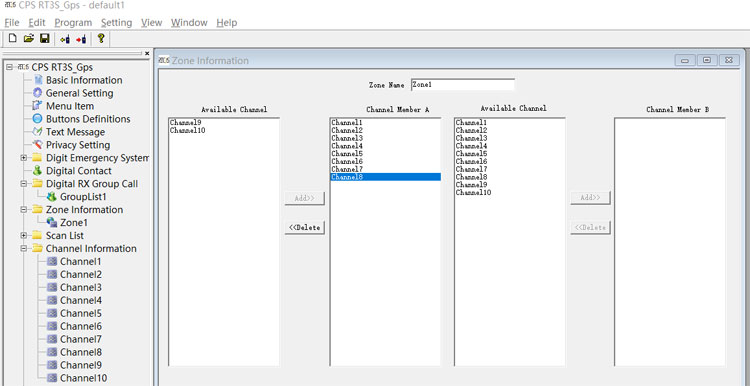Click the Read from radio icon

[65, 39]
